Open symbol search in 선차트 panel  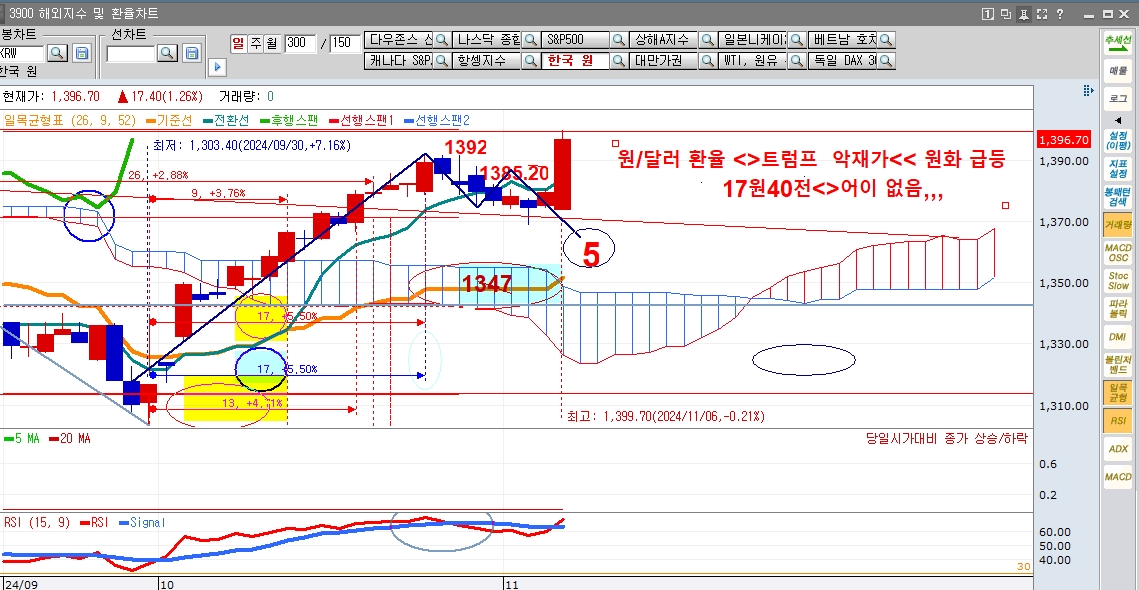168,53
